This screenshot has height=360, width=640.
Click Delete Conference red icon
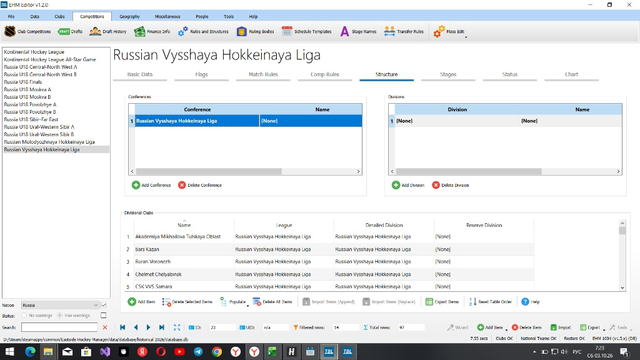pos(182,185)
